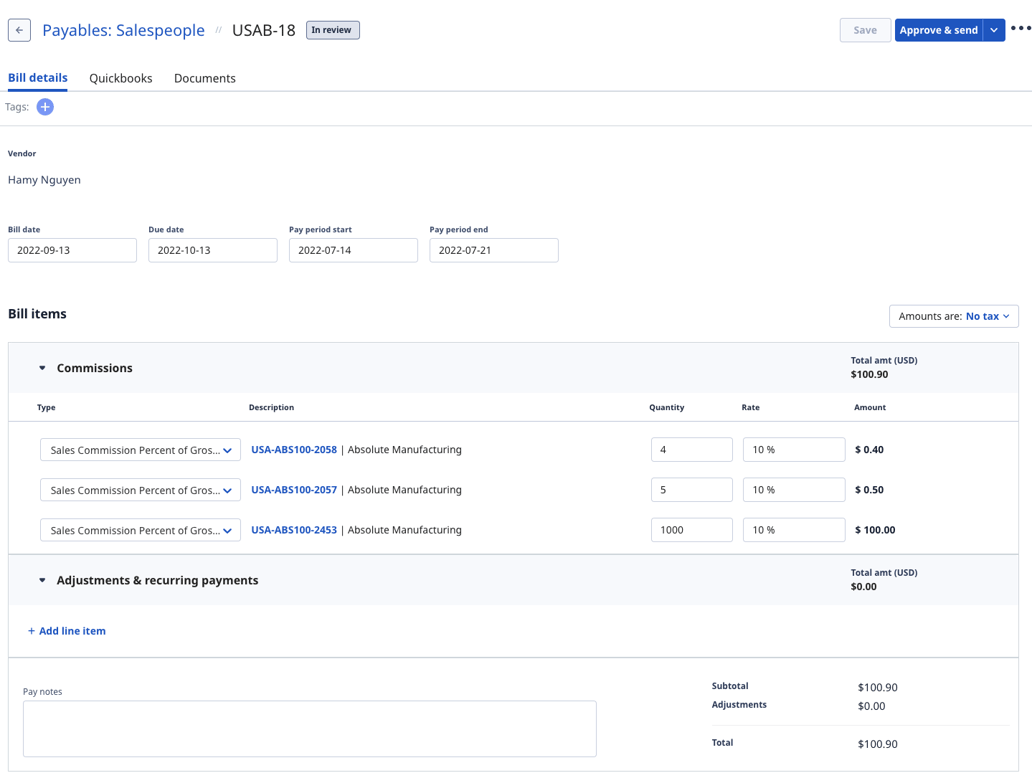Viewport: 1032px width, 778px height.
Task: Click the Due date field
Action: 212,250
